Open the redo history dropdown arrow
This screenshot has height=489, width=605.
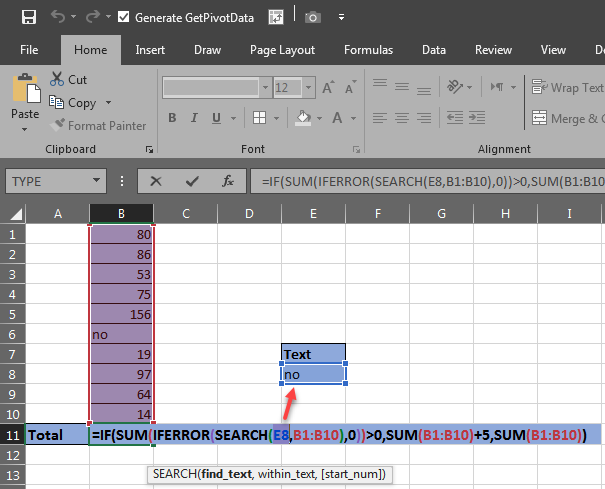pyautogui.click(x=108, y=17)
